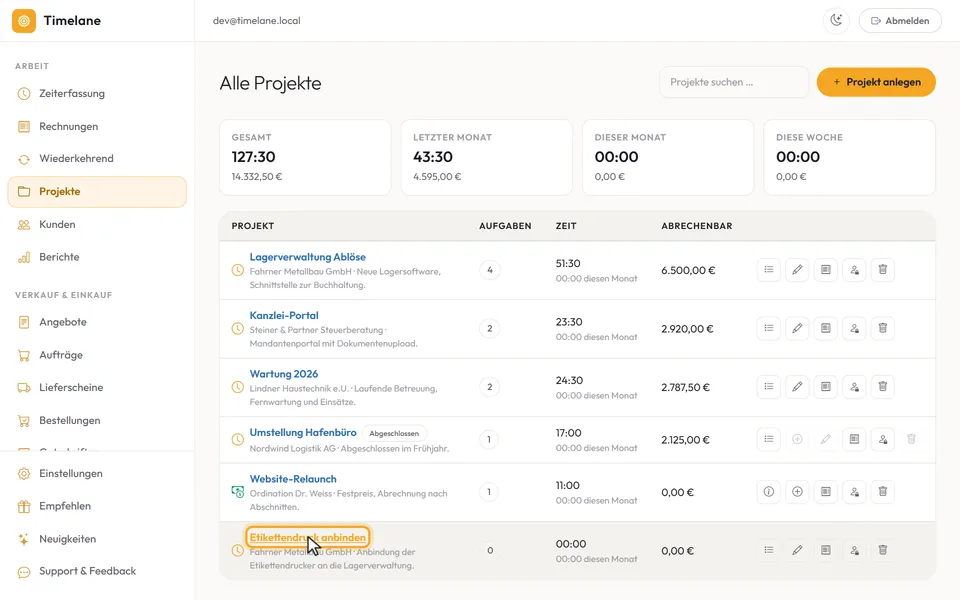The width and height of the screenshot is (960, 600).
Task: Click the Projekt anlegen button
Action: click(x=876, y=82)
